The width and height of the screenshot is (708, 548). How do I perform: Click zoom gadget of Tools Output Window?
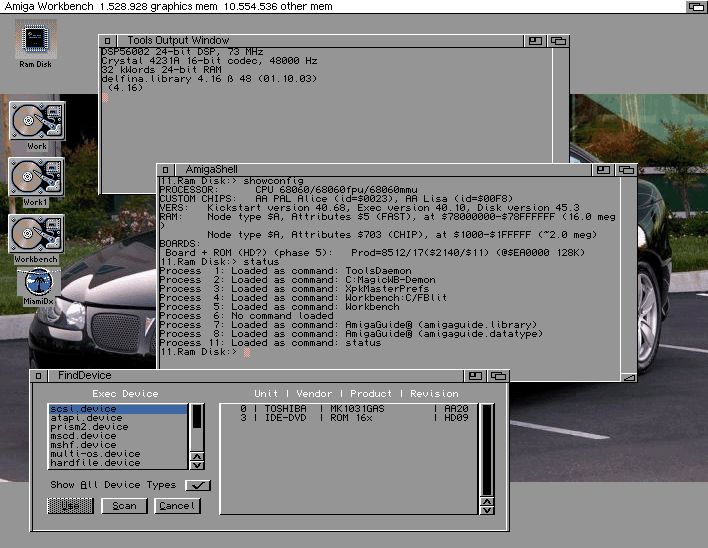tap(535, 41)
